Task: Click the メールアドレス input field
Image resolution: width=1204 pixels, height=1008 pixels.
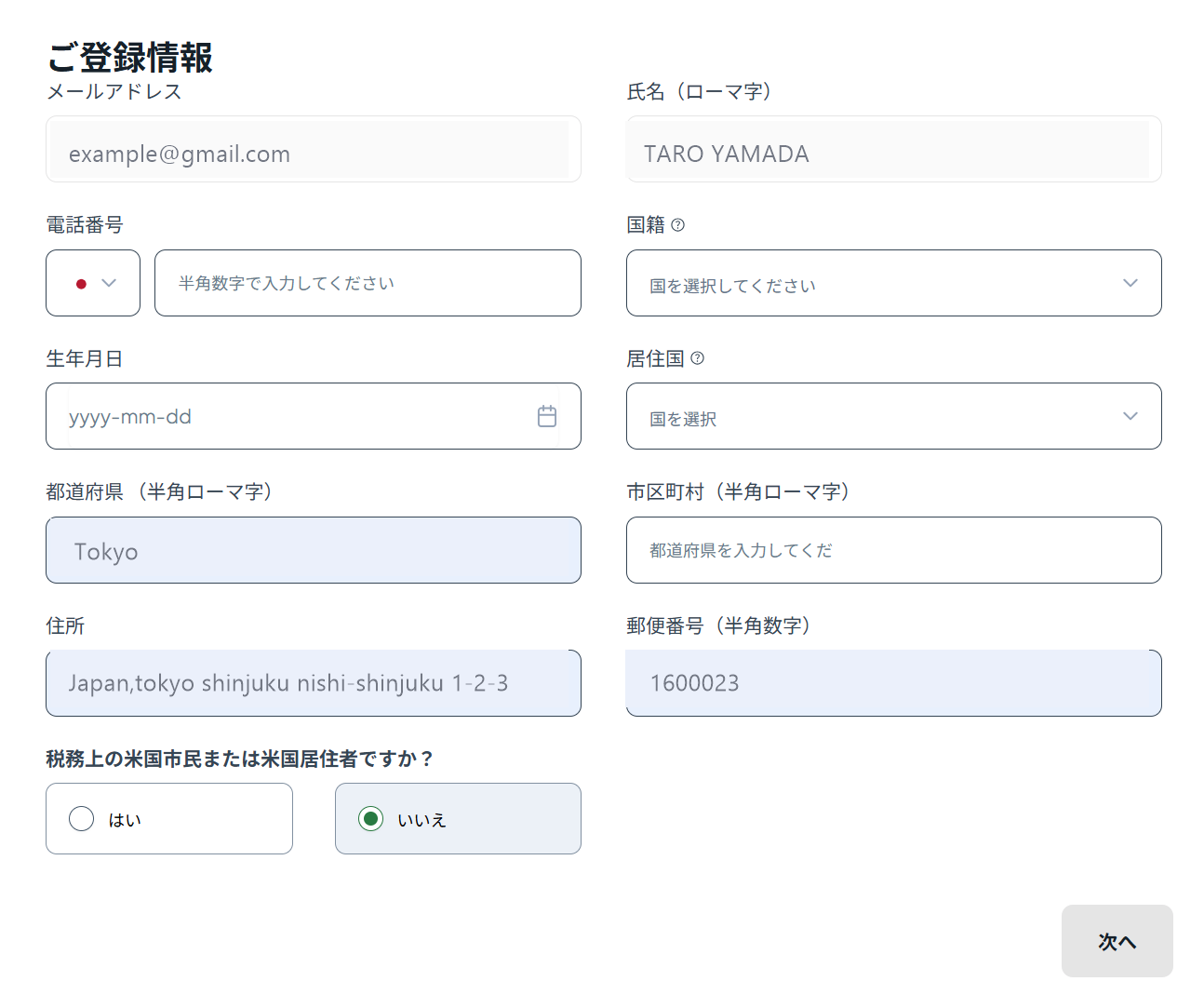Action: coord(314,149)
